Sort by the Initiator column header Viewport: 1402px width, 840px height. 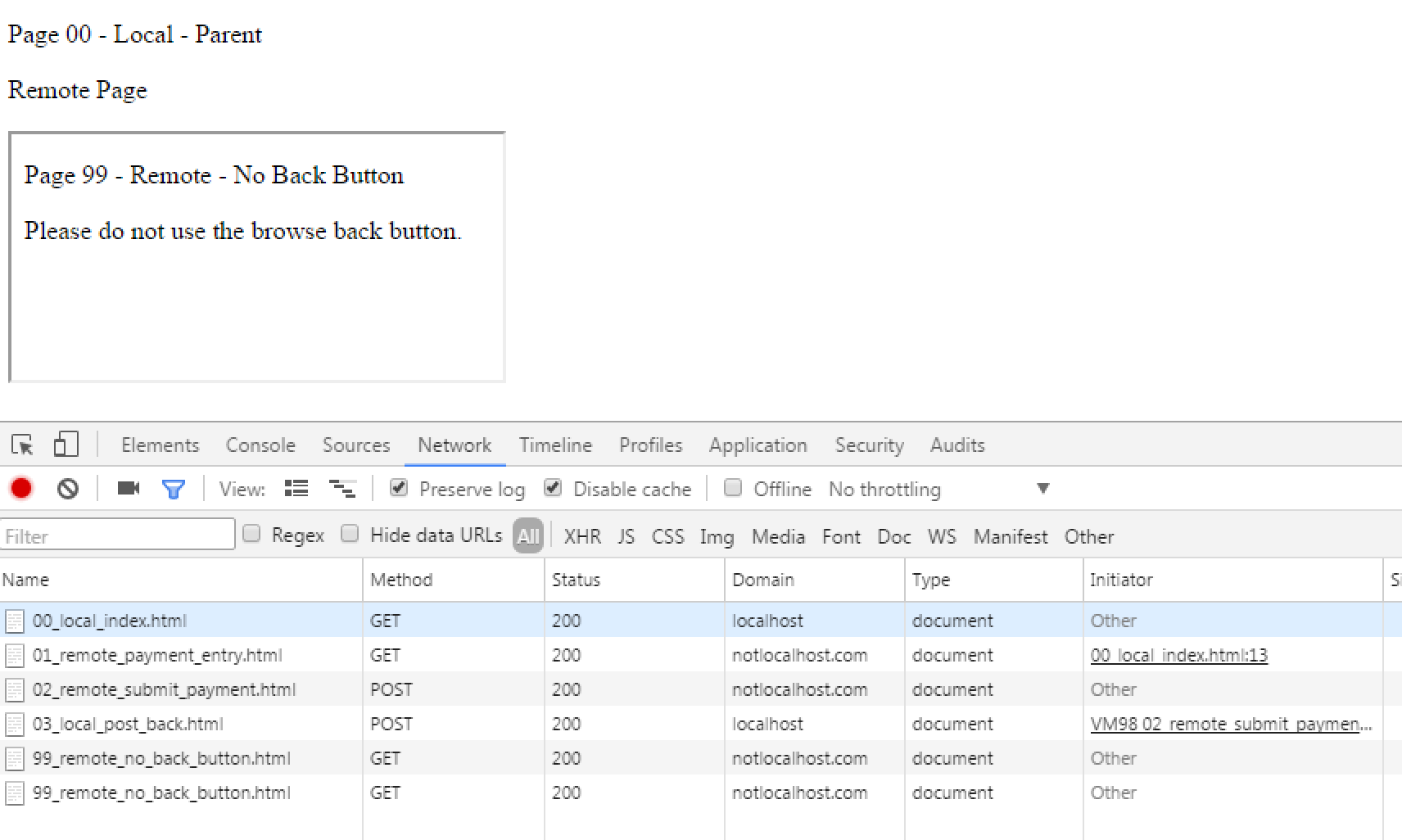tap(1232, 580)
